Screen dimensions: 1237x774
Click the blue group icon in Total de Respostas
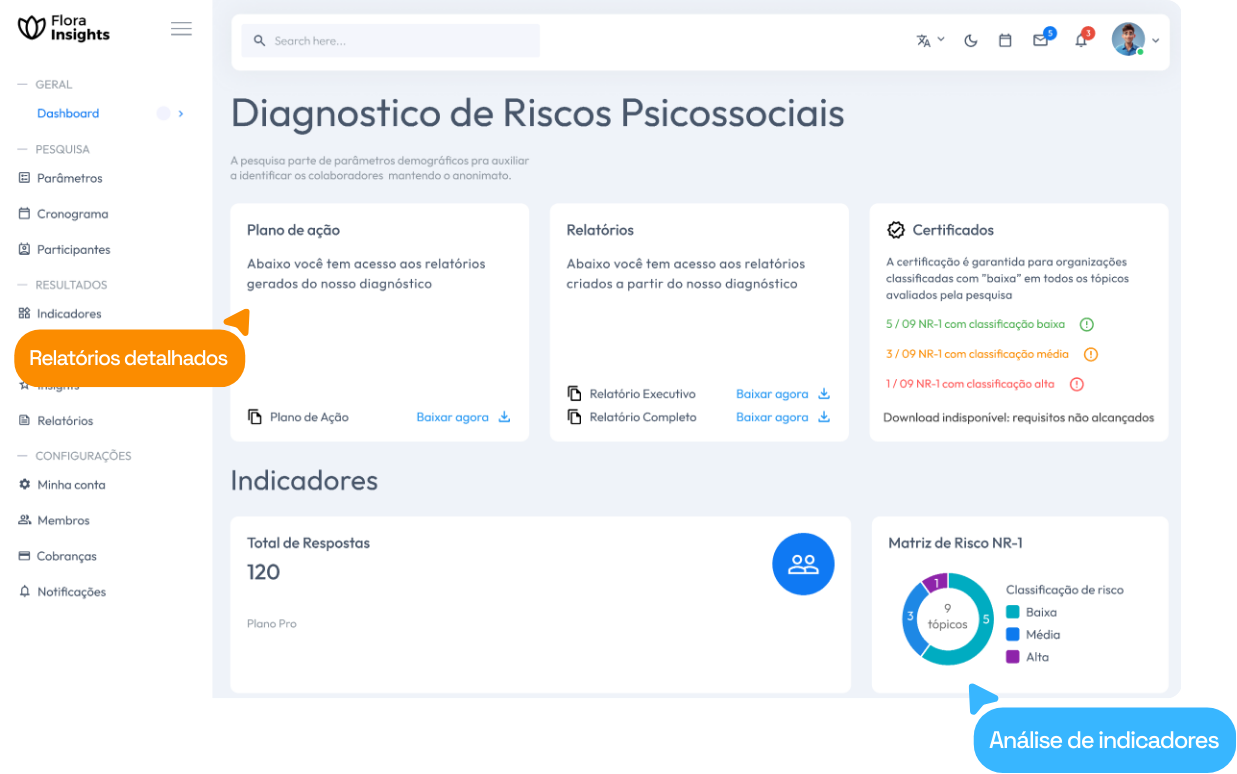point(803,564)
